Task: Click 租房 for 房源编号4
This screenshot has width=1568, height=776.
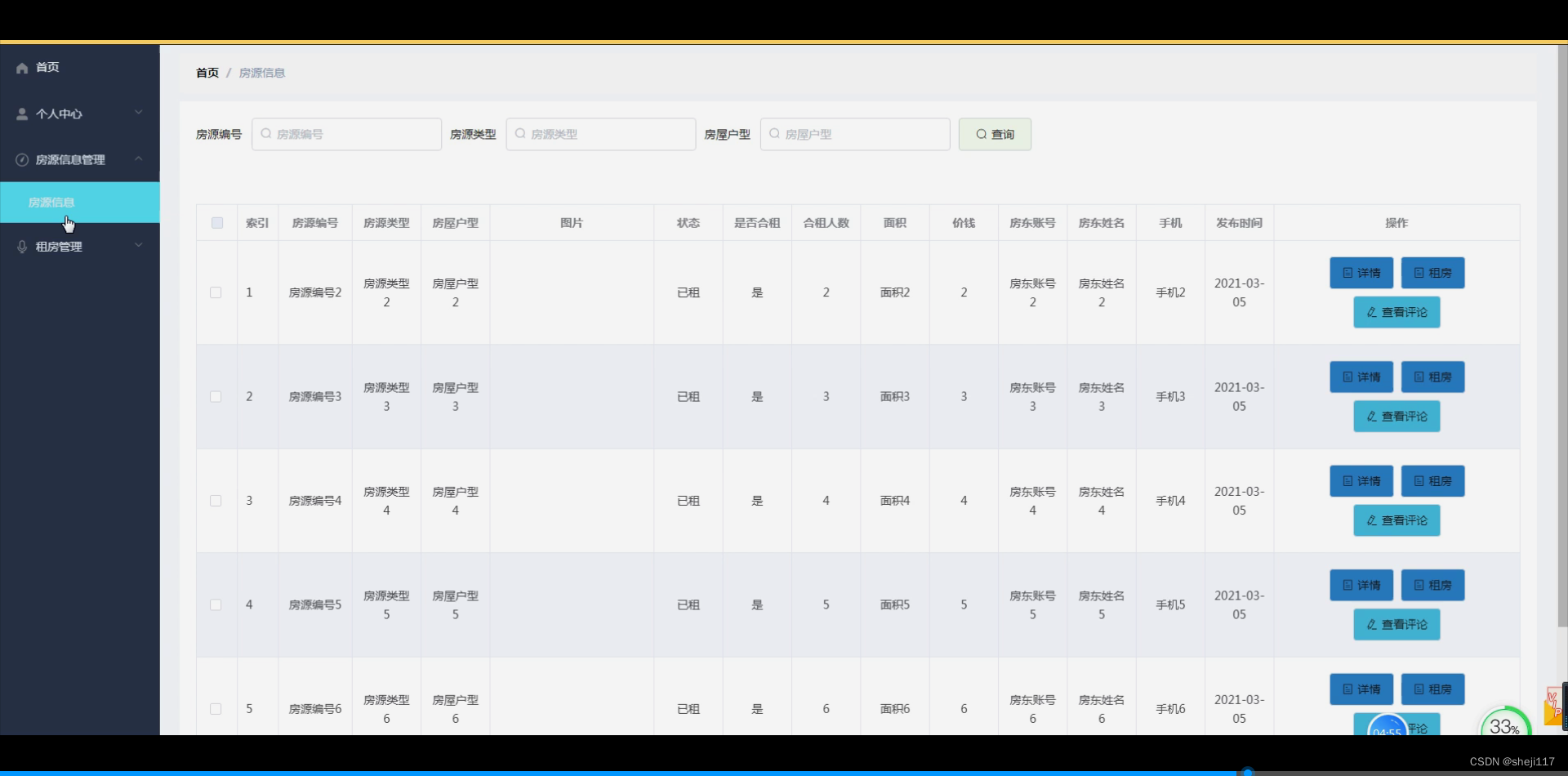Action: click(1432, 481)
